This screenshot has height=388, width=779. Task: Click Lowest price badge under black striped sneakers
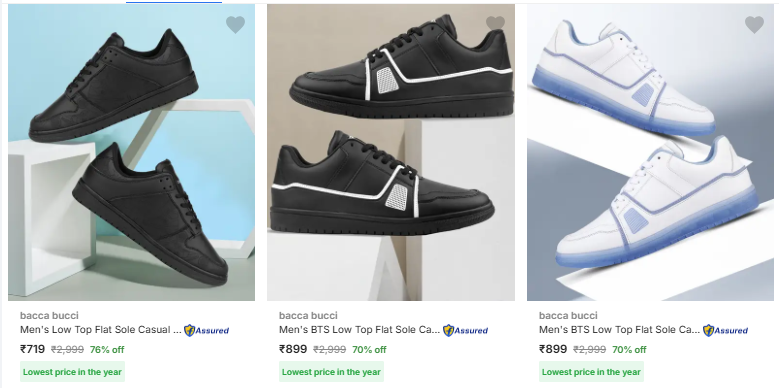click(x=331, y=372)
